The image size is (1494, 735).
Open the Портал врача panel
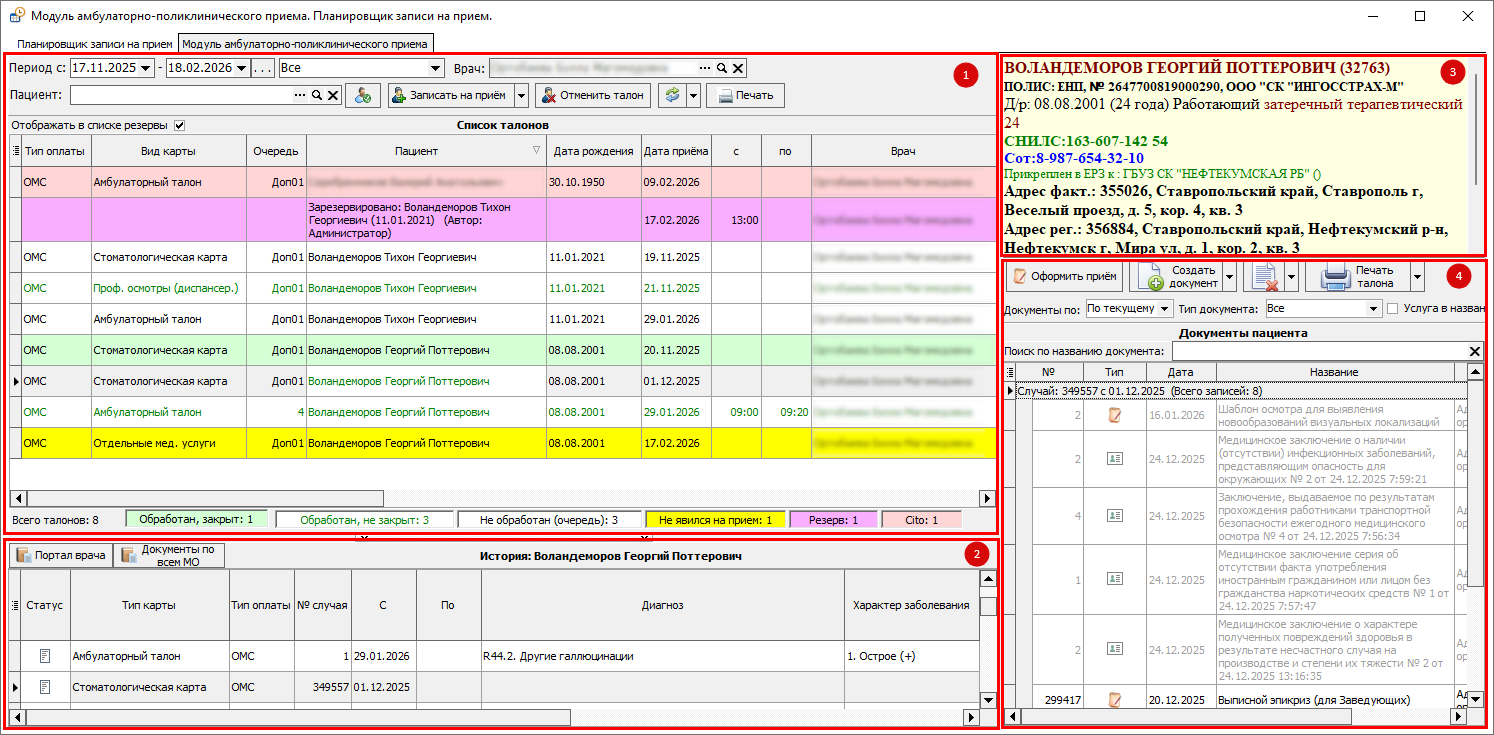(x=61, y=555)
